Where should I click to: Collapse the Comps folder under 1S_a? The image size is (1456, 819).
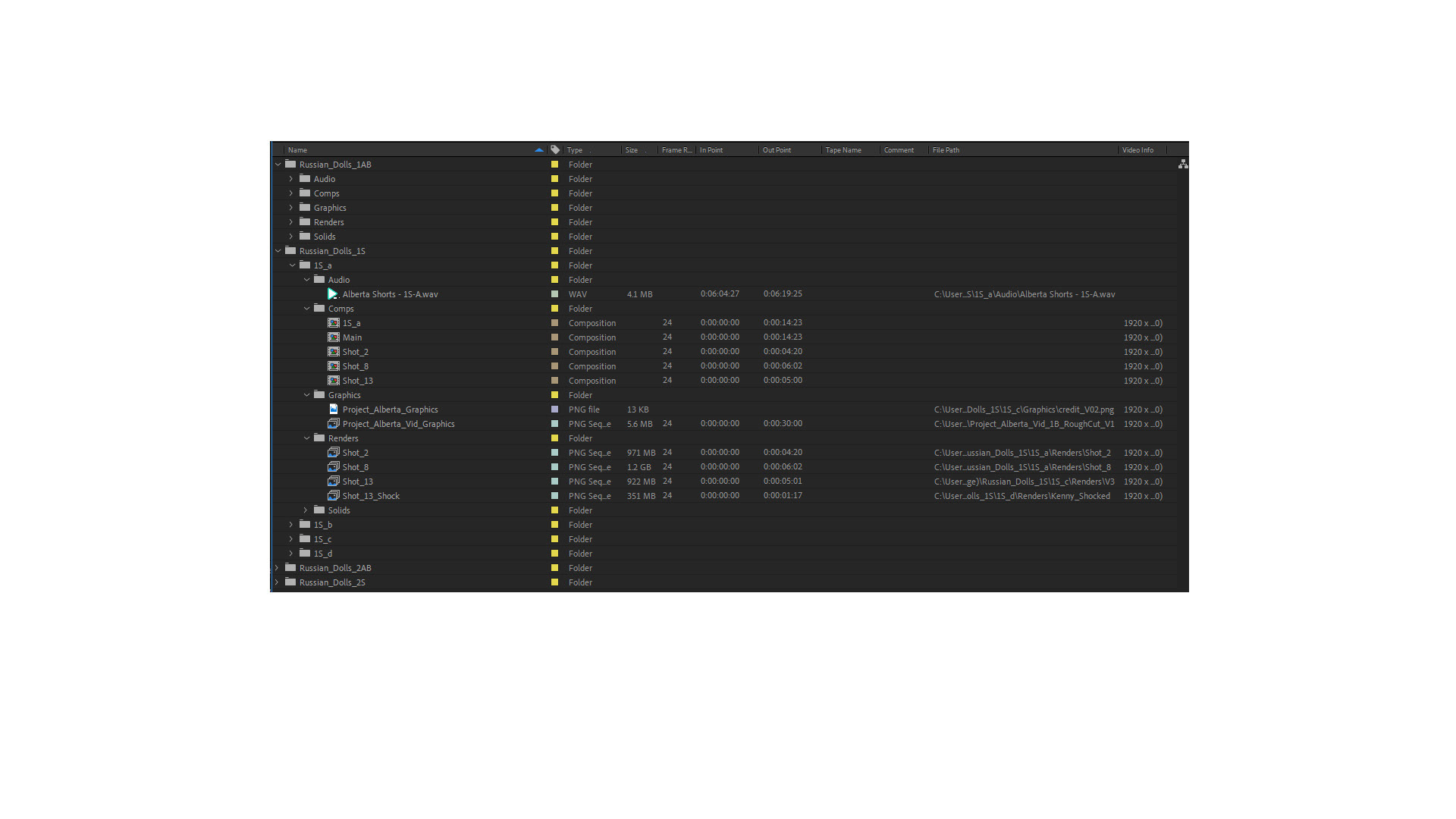point(306,309)
